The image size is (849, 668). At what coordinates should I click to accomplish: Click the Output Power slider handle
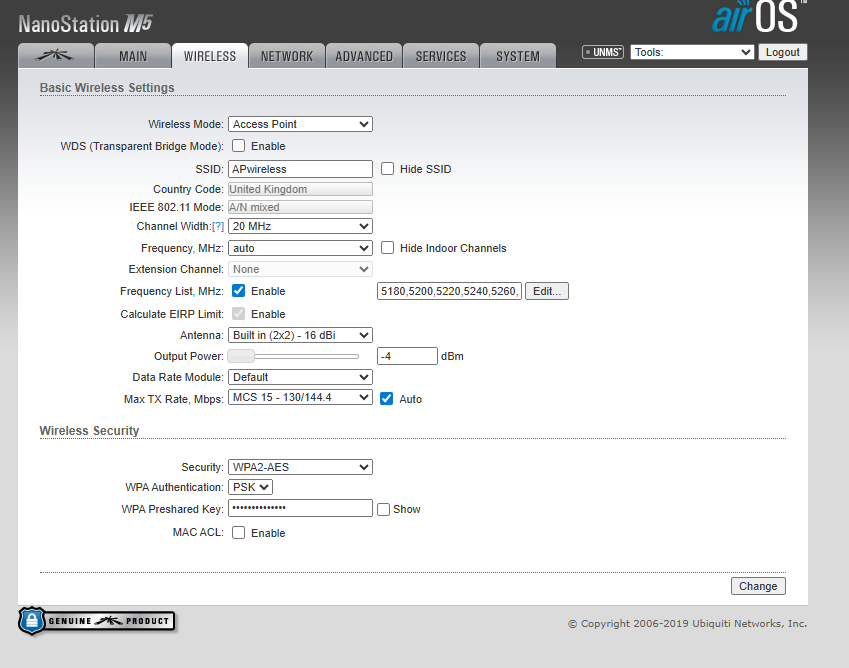coord(241,356)
